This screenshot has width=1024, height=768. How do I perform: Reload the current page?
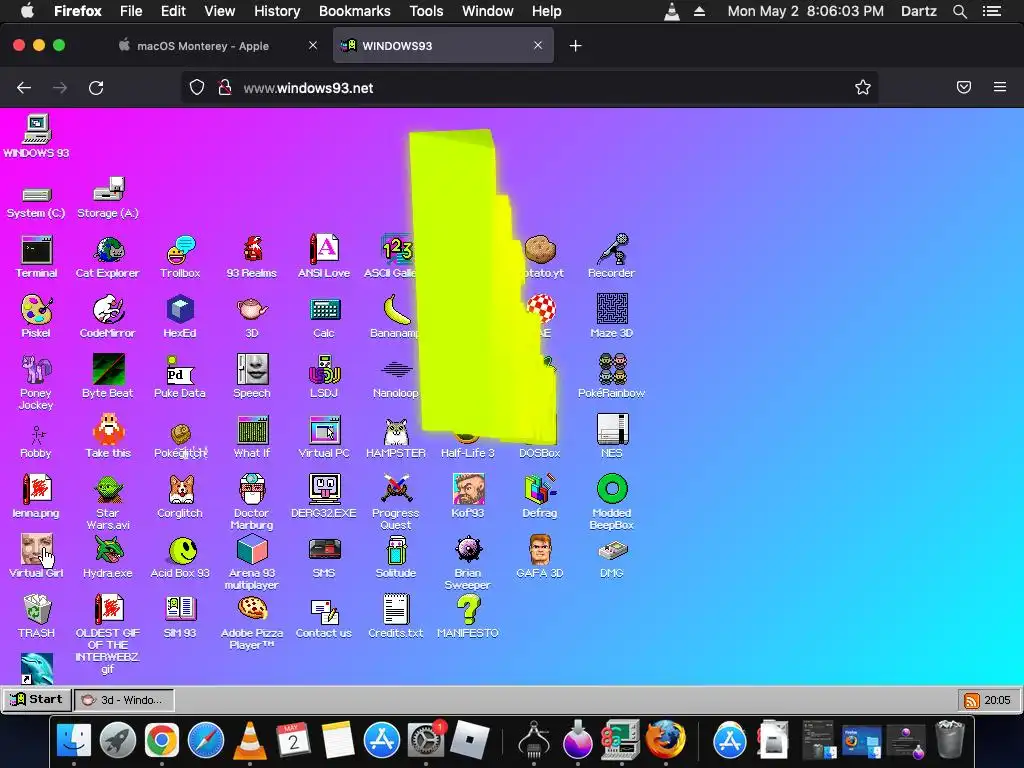pos(96,88)
